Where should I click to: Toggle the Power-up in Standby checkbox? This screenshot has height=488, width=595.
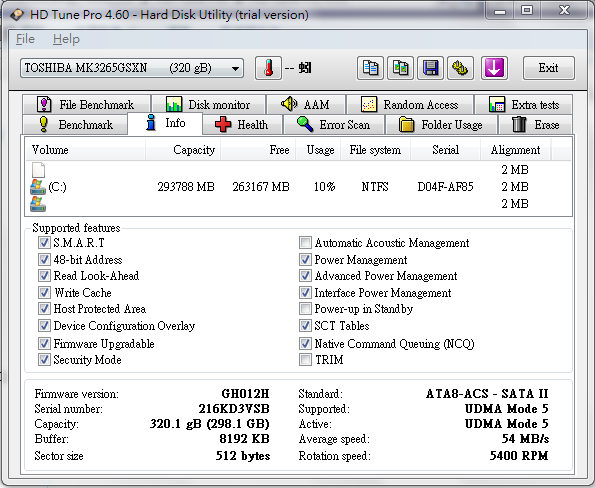[x=305, y=309]
